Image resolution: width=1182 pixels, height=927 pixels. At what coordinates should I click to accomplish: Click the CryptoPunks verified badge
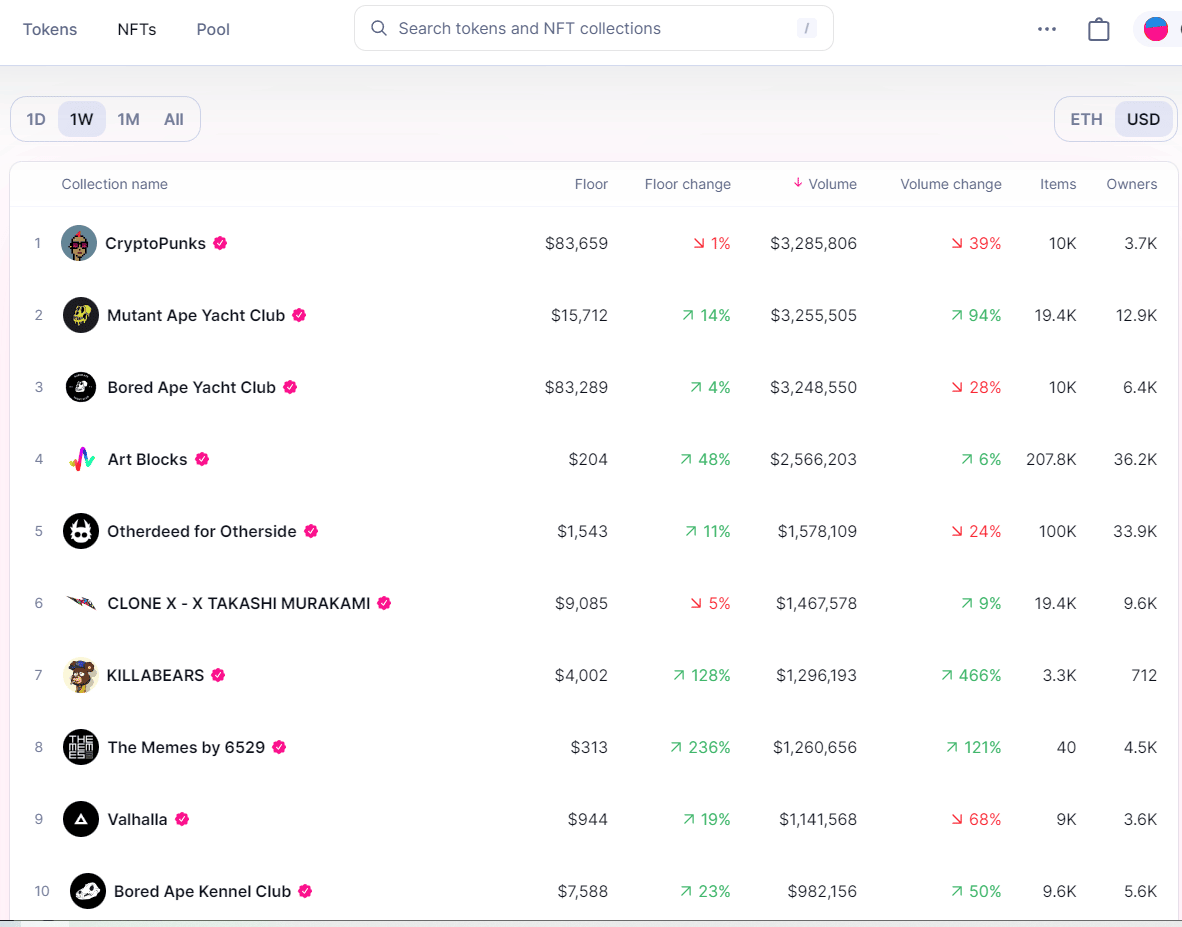click(x=220, y=243)
